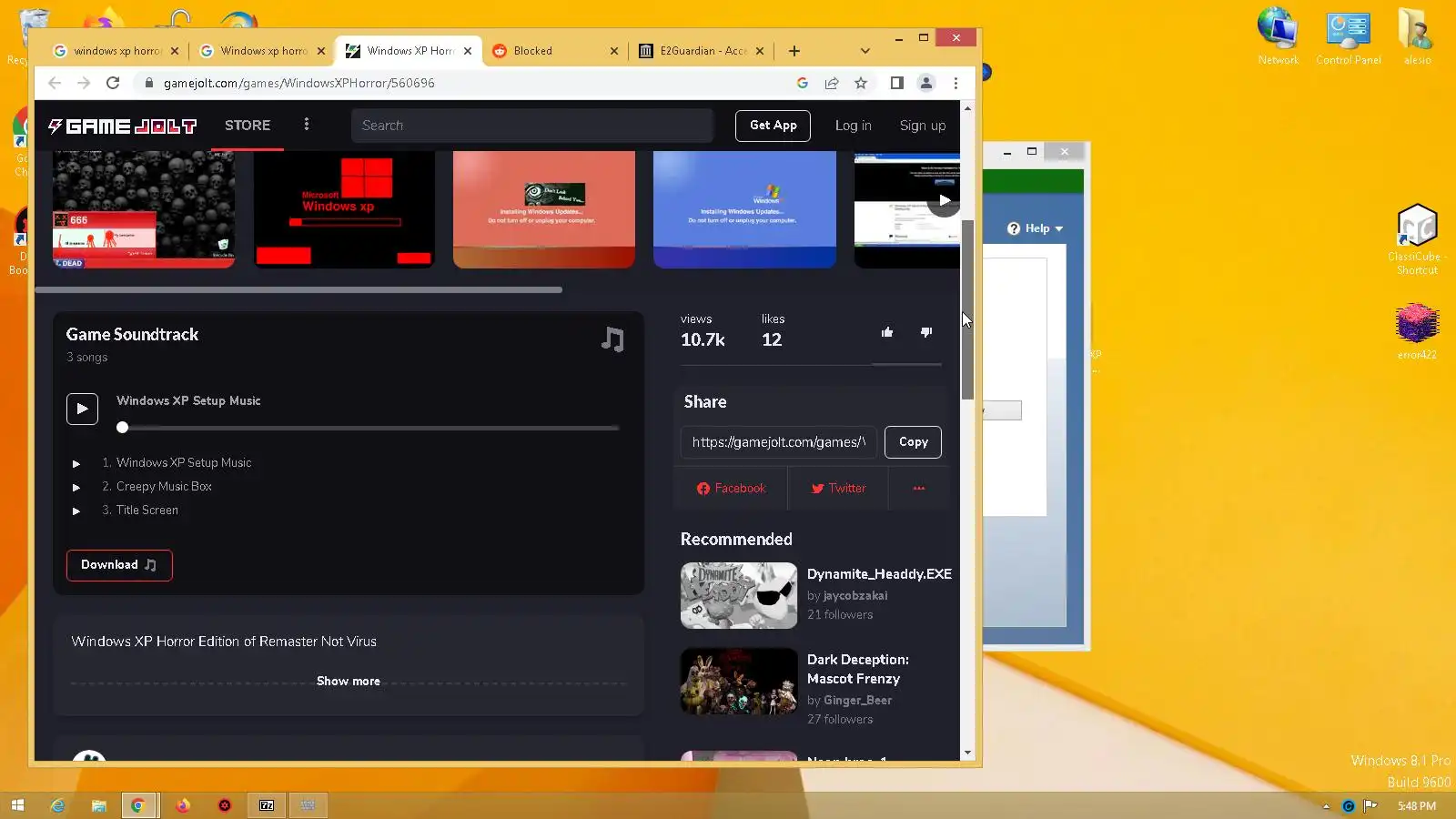Go back in Chrome
Viewport: 1456px width, 819px height.
click(55, 83)
